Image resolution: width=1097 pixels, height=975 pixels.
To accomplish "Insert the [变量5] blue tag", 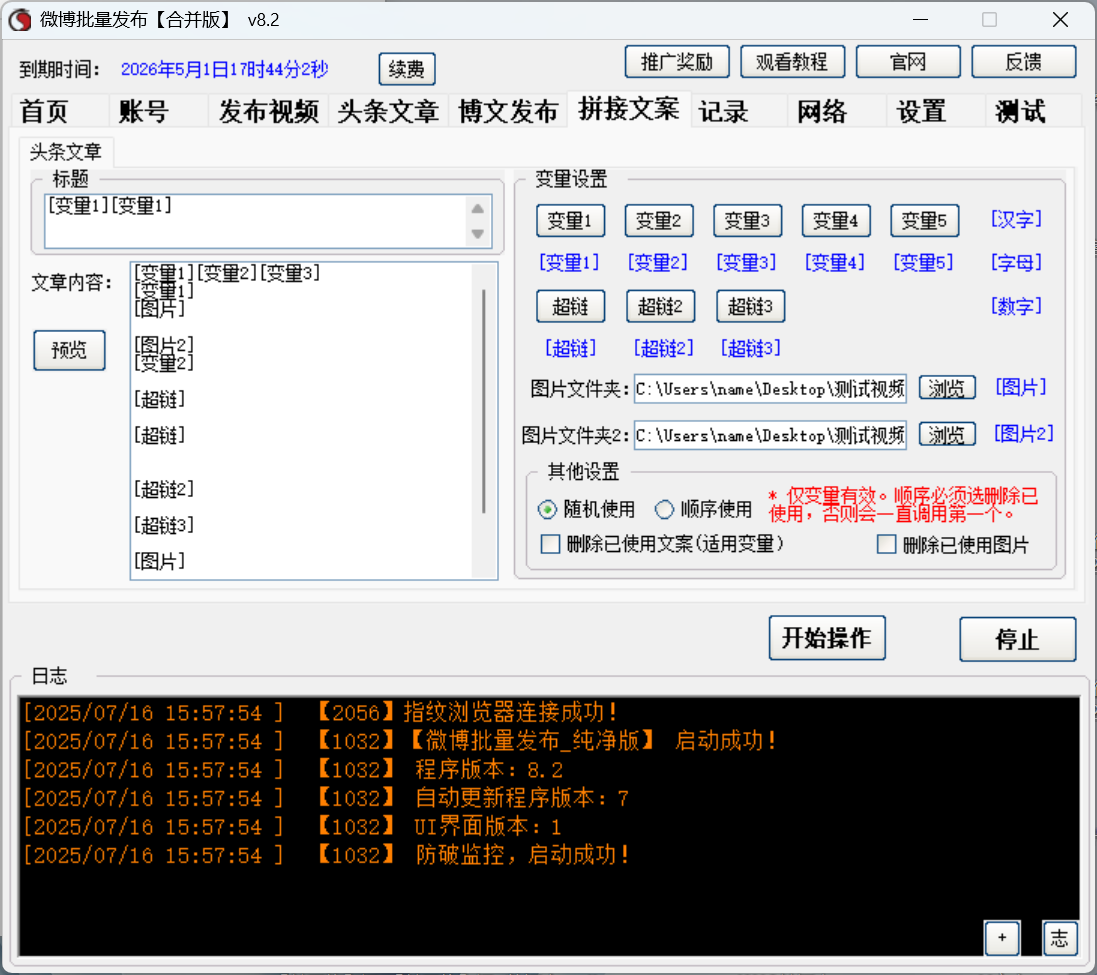I will click(923, 263).
